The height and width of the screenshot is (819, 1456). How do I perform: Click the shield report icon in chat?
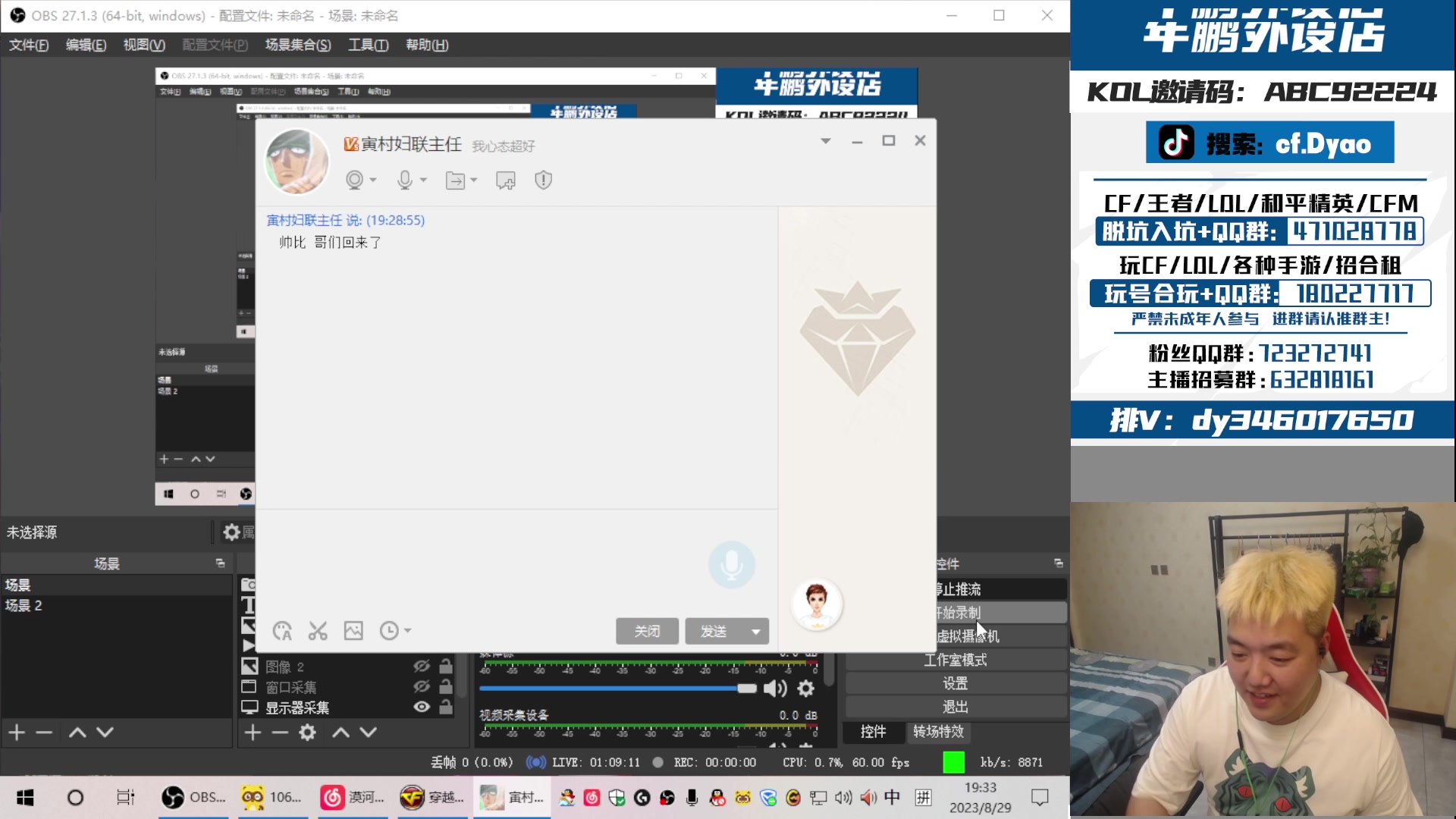coord(543,180)
